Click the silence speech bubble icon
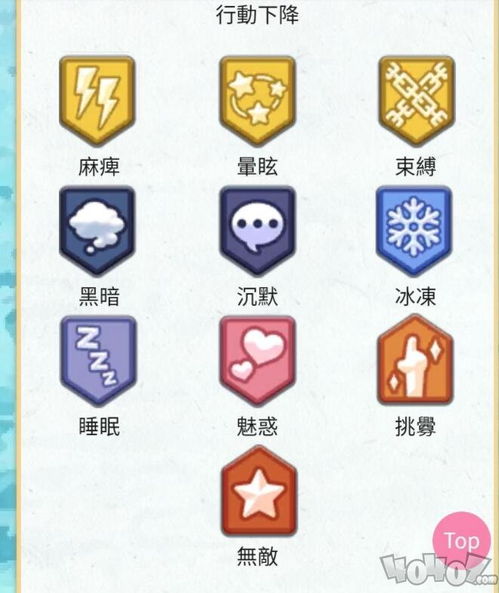 click(x=258, y=231)
